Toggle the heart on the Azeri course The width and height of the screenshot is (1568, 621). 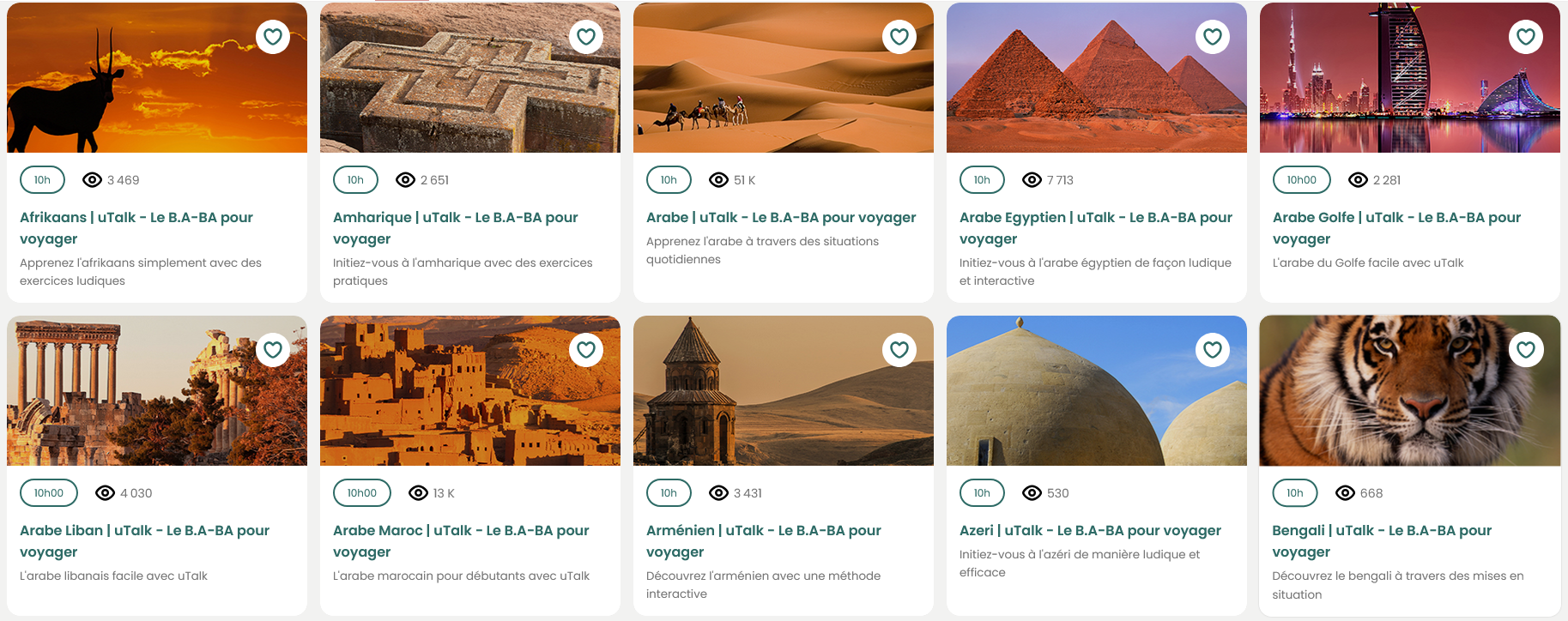(1213, 350)
